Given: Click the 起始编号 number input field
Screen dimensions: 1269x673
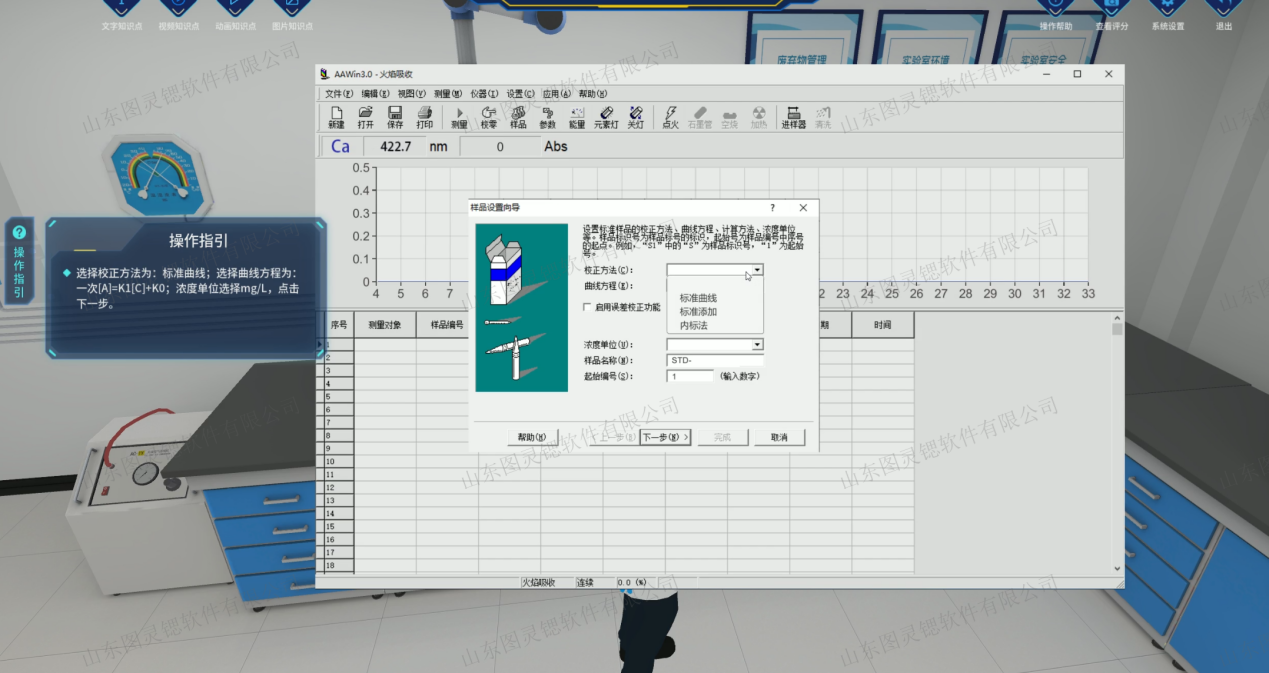Looking at the screenshot, I should tap(690, 376).
